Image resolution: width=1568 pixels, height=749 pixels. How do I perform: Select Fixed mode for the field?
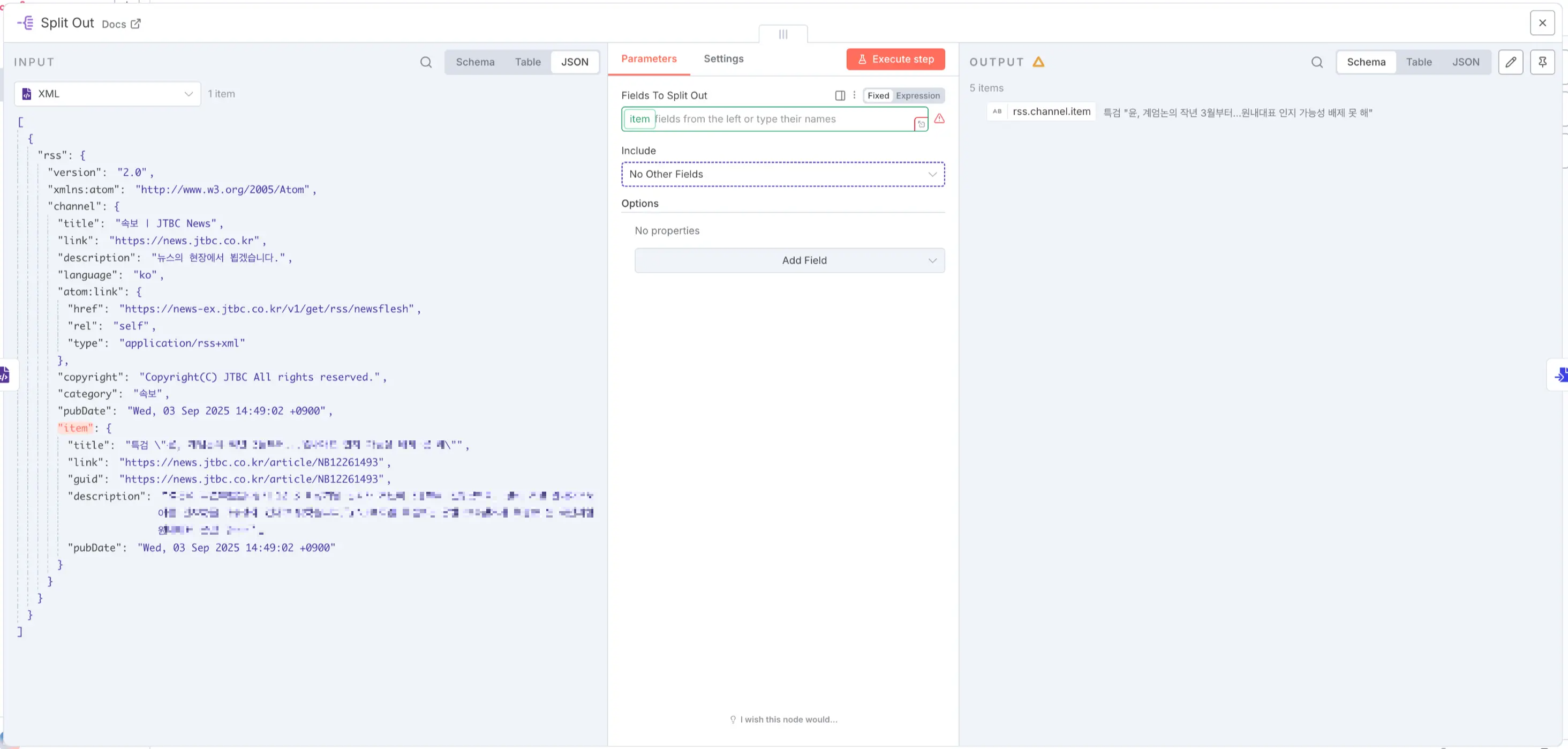coord(877,95)
